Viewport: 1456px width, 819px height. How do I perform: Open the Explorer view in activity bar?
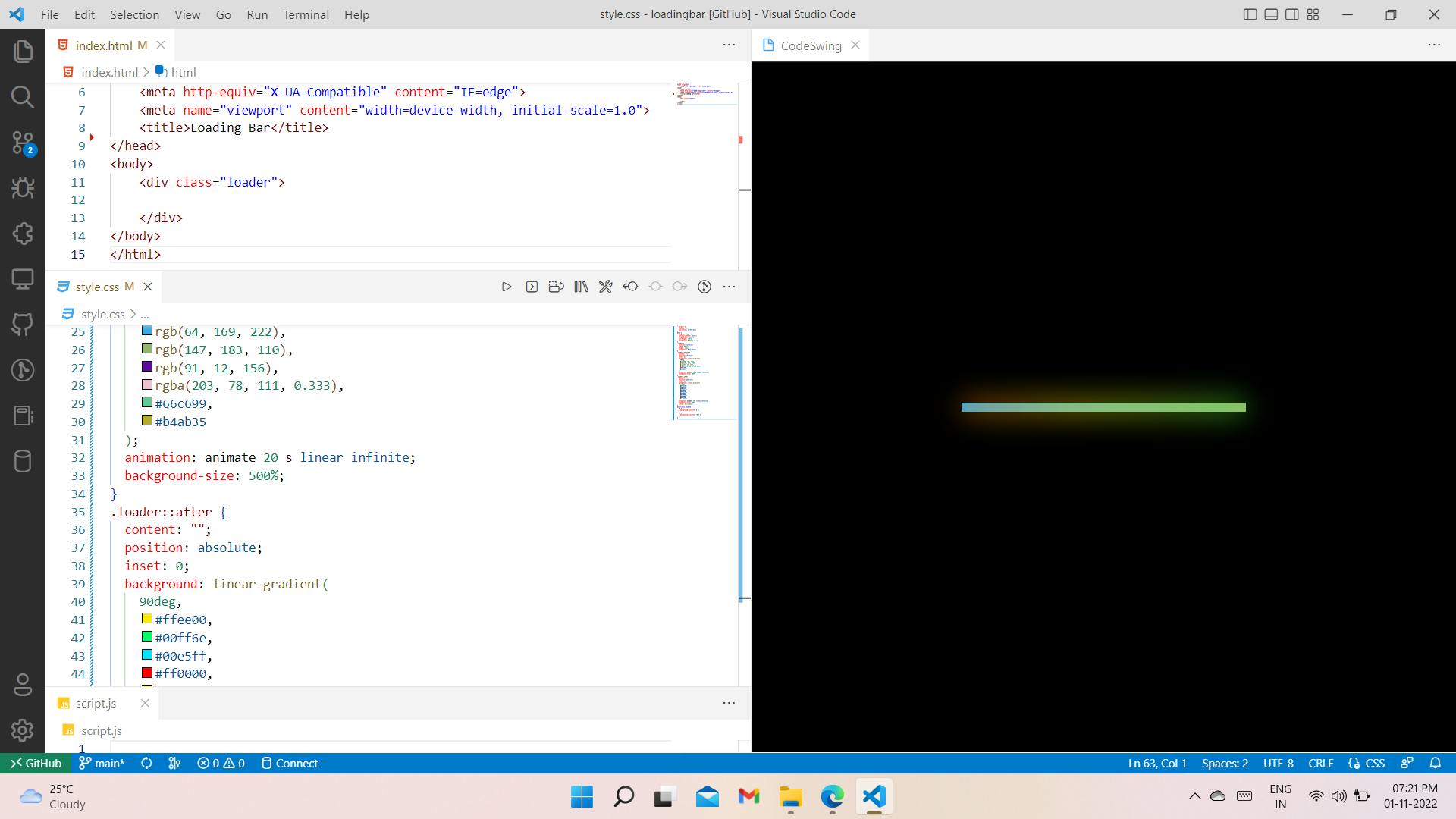coord(23,52)
